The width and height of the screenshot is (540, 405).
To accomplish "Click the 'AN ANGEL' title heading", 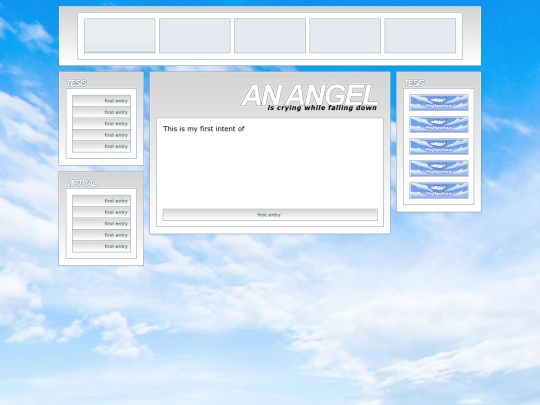I will [310, 95].
